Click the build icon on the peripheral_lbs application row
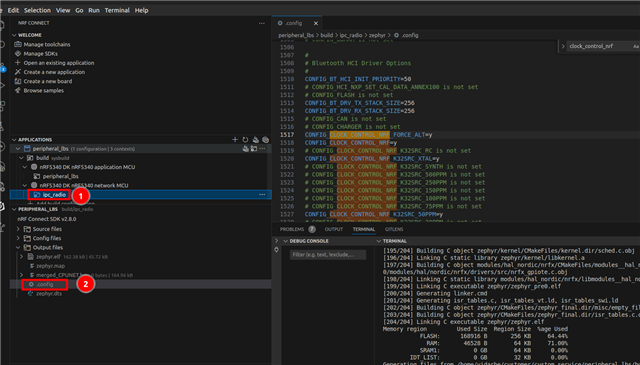Screen dimensions: 640x365 pyautogui.click(x=246, y=149)
